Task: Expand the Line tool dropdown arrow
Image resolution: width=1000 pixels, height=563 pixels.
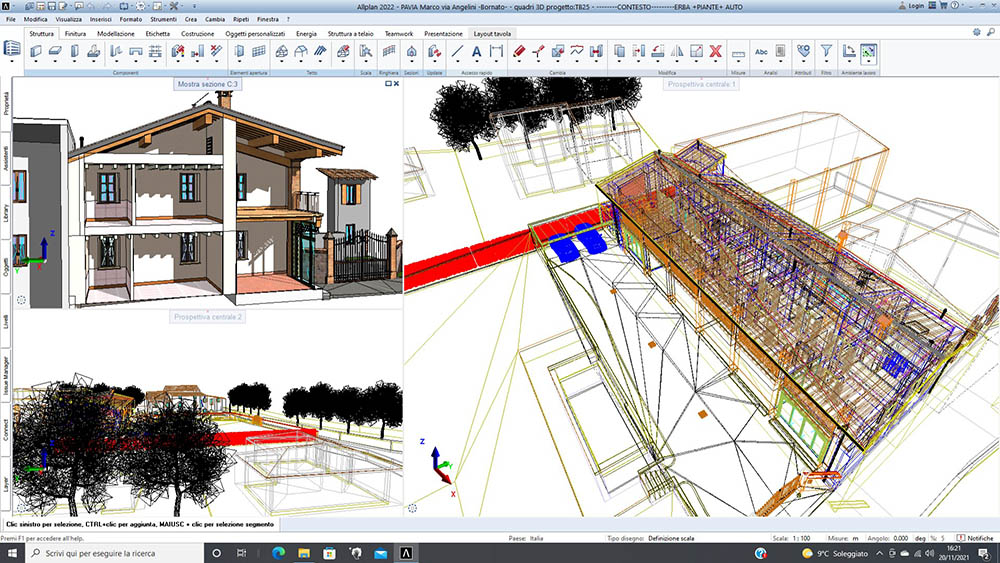Action: tap(457, 62)
